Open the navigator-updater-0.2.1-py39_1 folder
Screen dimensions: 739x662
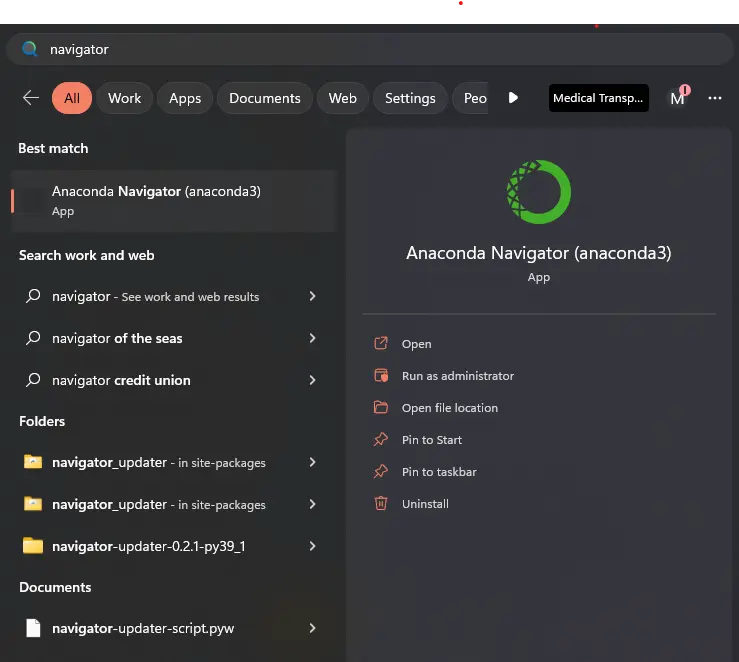coord(148,547)
